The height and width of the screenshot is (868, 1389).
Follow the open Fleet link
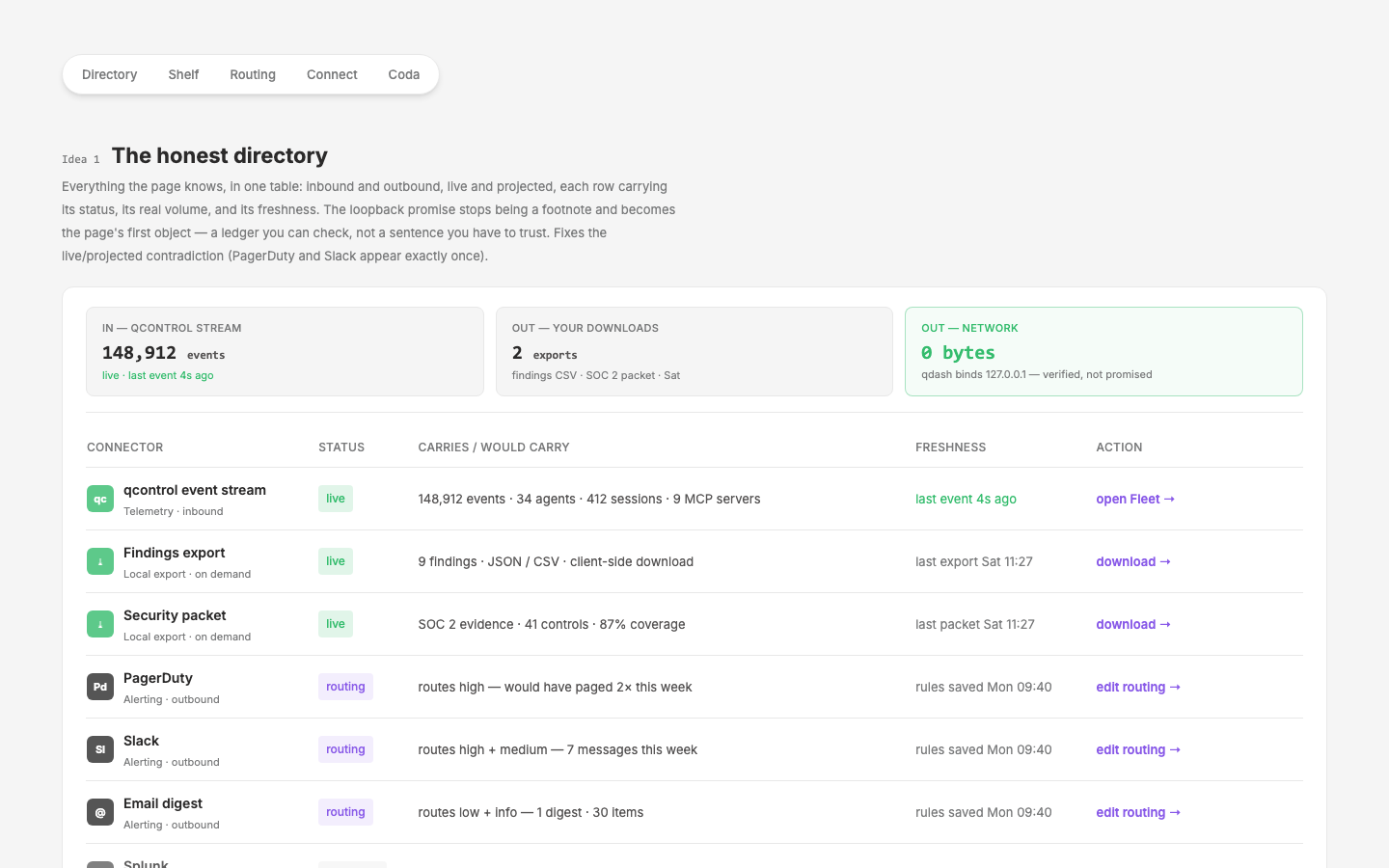[1135, 499]
